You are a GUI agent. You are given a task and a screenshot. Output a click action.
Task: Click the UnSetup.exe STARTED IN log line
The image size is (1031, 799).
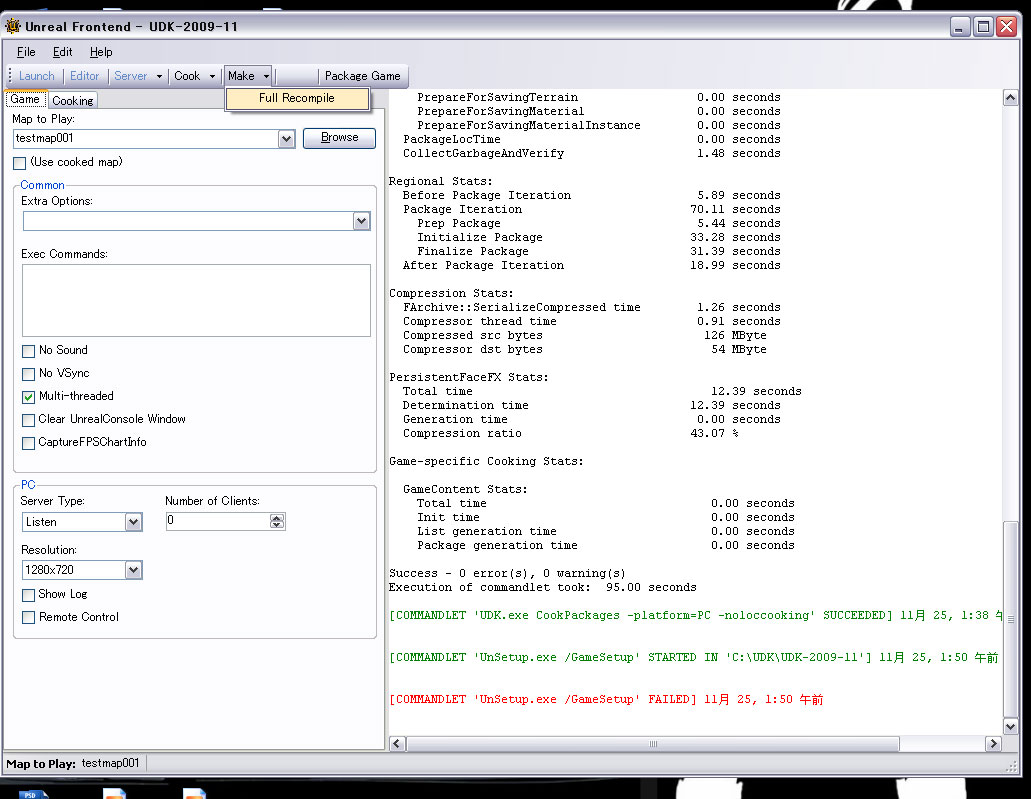point(694,658)
